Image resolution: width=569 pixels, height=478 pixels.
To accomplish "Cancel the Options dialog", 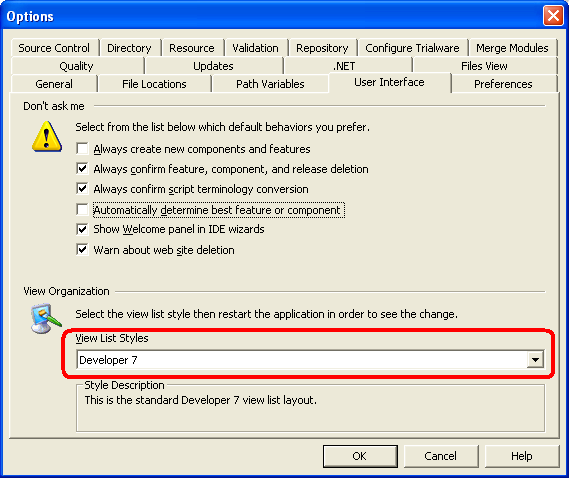I will 441,456.
